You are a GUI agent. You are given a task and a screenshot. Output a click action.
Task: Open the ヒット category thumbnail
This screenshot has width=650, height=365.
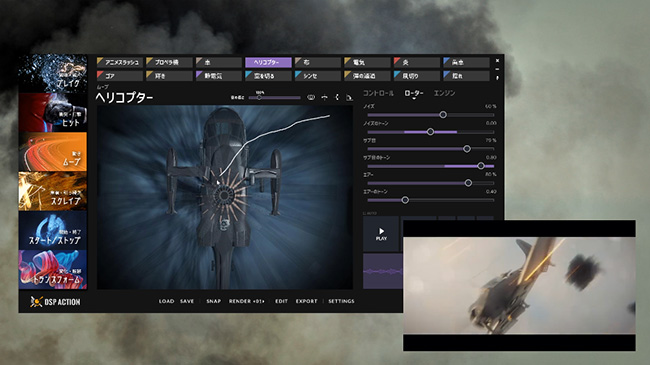pos(53,112)
